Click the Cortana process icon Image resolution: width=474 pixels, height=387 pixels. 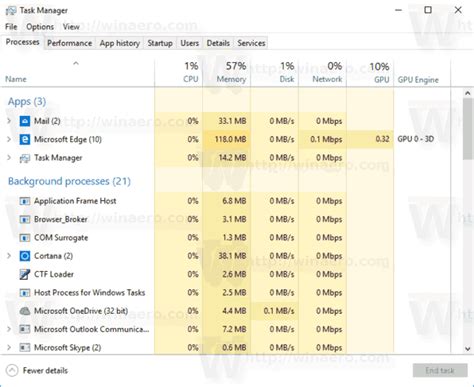coord(25,256)
